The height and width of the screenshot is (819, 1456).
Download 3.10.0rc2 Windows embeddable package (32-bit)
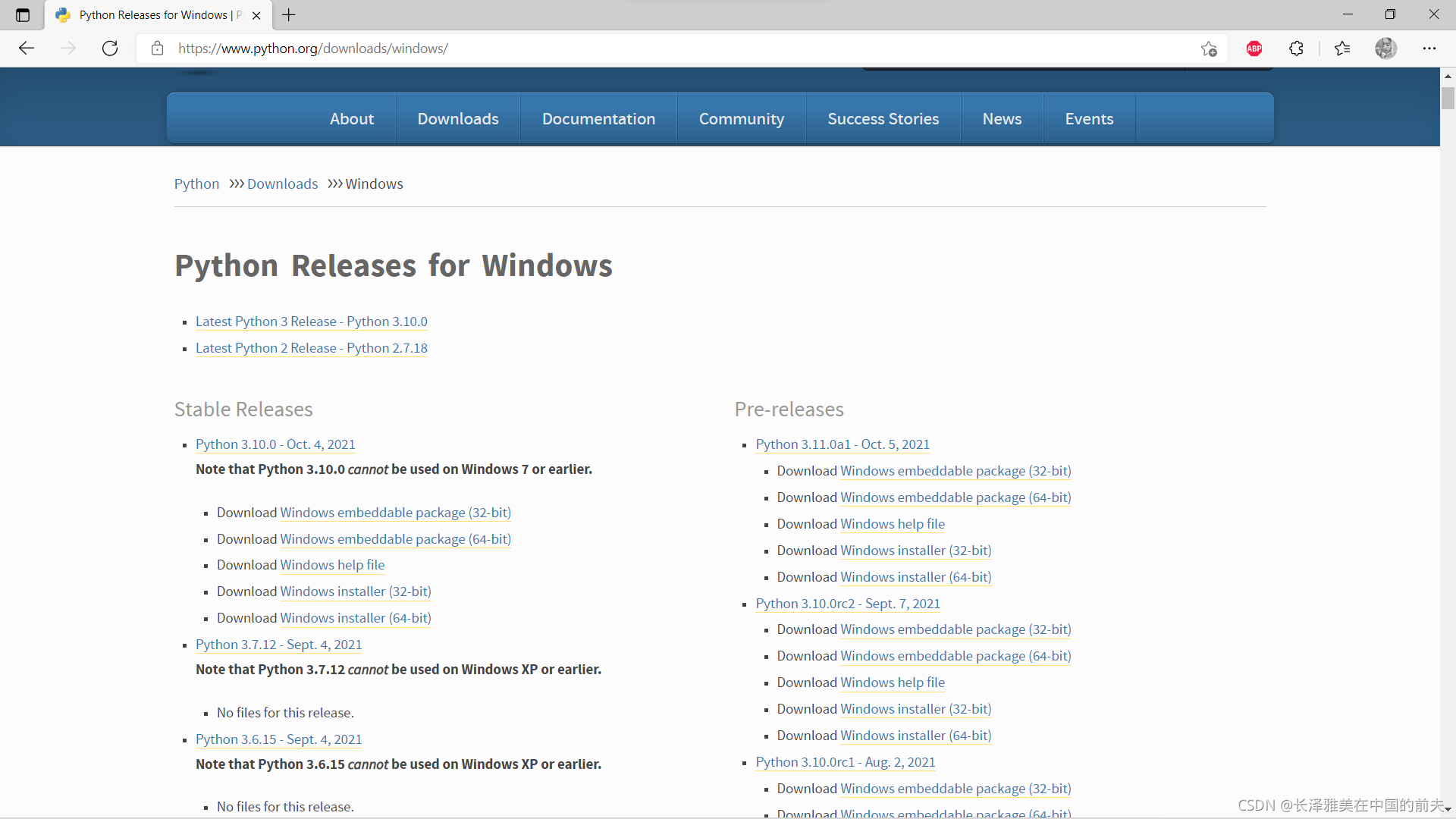click(955, 629)
